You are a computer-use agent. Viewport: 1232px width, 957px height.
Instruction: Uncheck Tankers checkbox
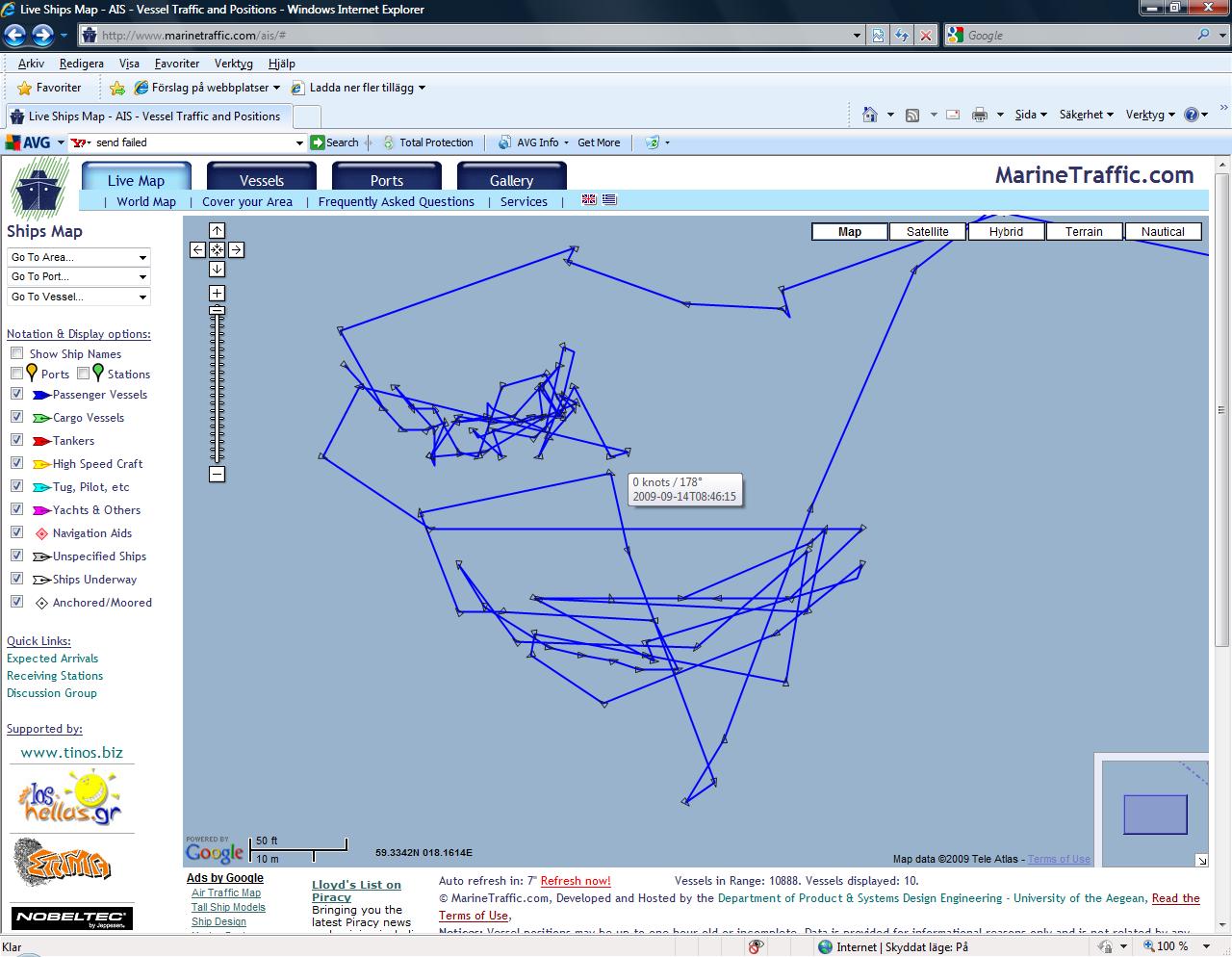point(16,440)
